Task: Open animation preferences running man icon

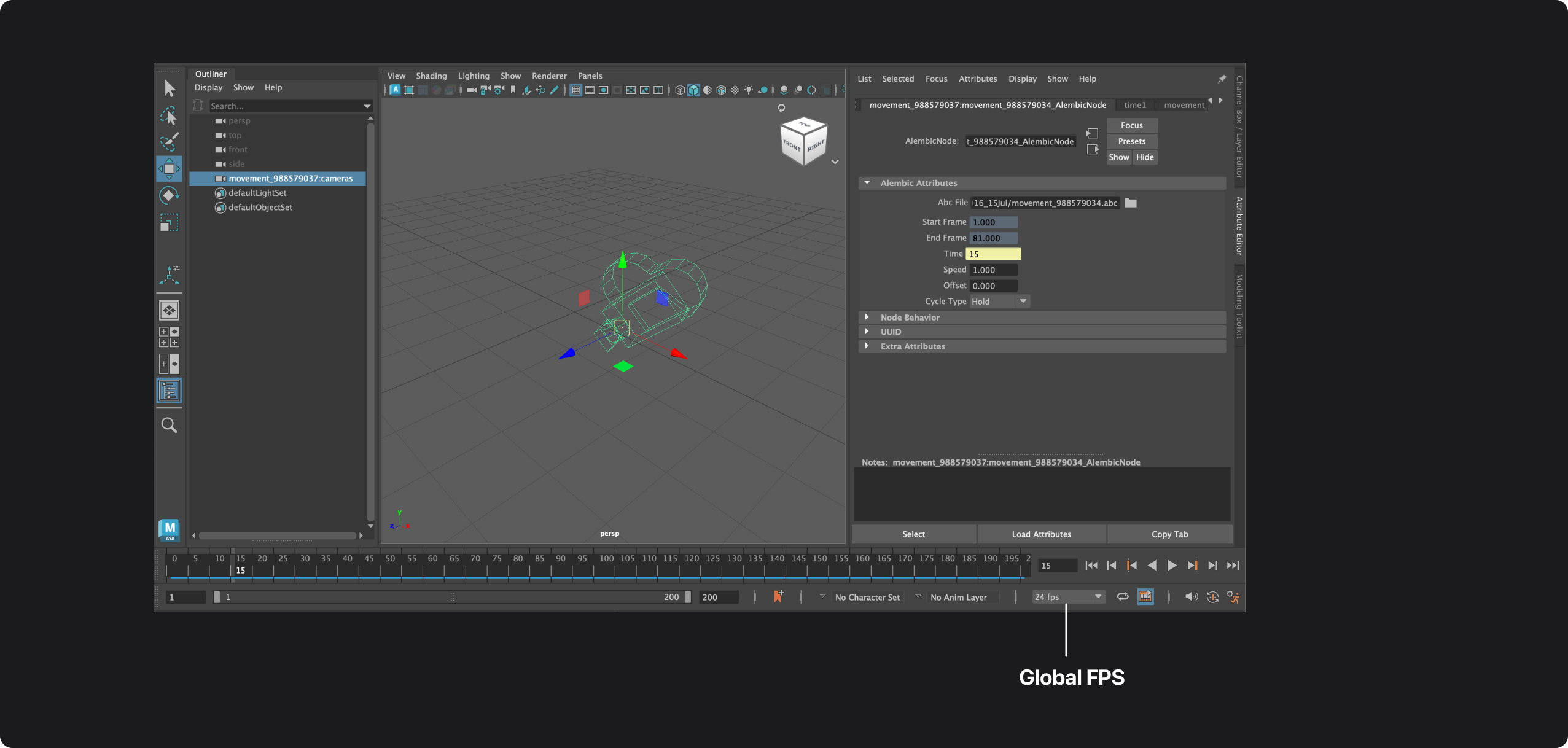Action: coord(1233,597)
